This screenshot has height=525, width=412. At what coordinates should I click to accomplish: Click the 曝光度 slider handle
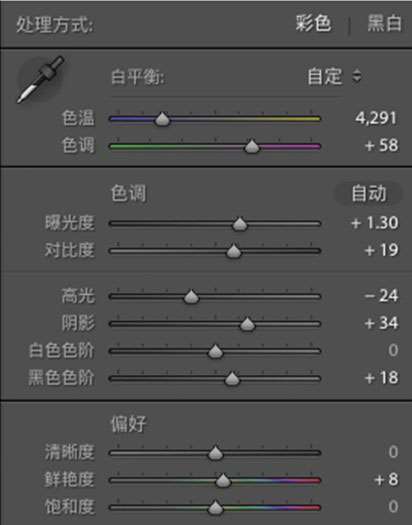click(240, 224)
